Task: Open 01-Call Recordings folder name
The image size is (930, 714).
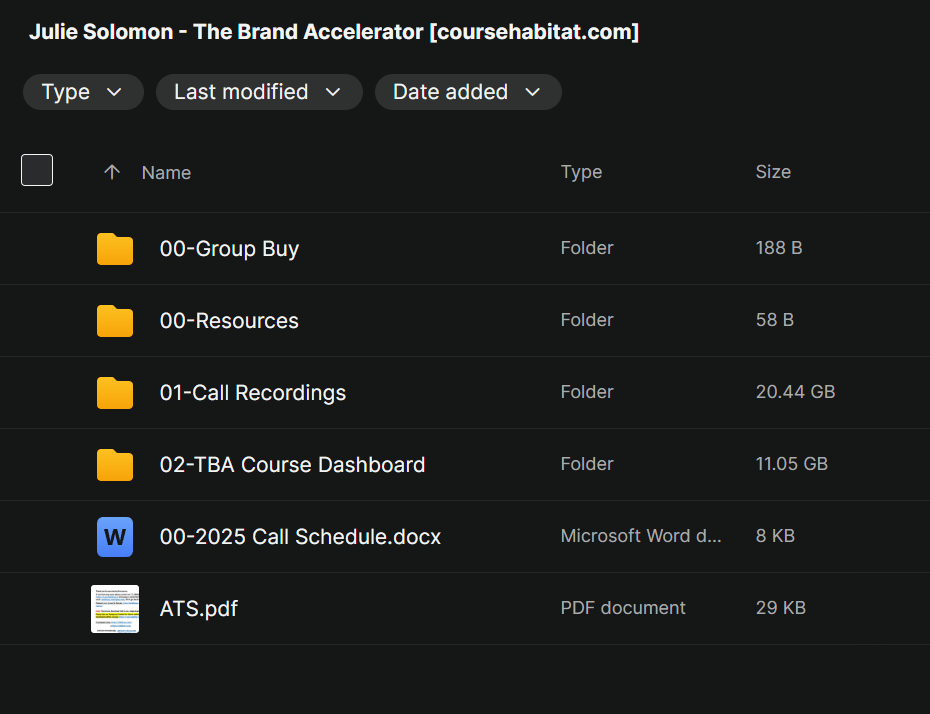Action: 253,393
